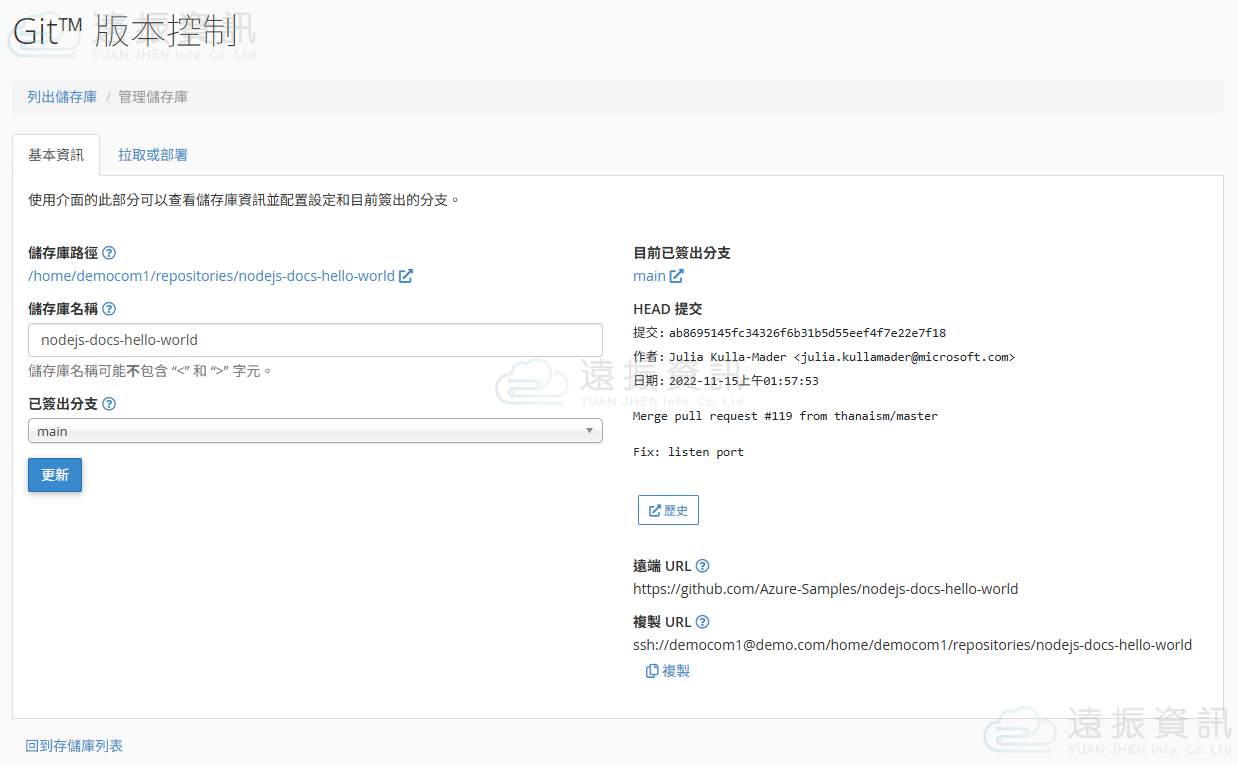The width and height of the screenshot is (1238, 765).
Task: Click the 儲存庫名稱 input field
Action: pos(315,340)
